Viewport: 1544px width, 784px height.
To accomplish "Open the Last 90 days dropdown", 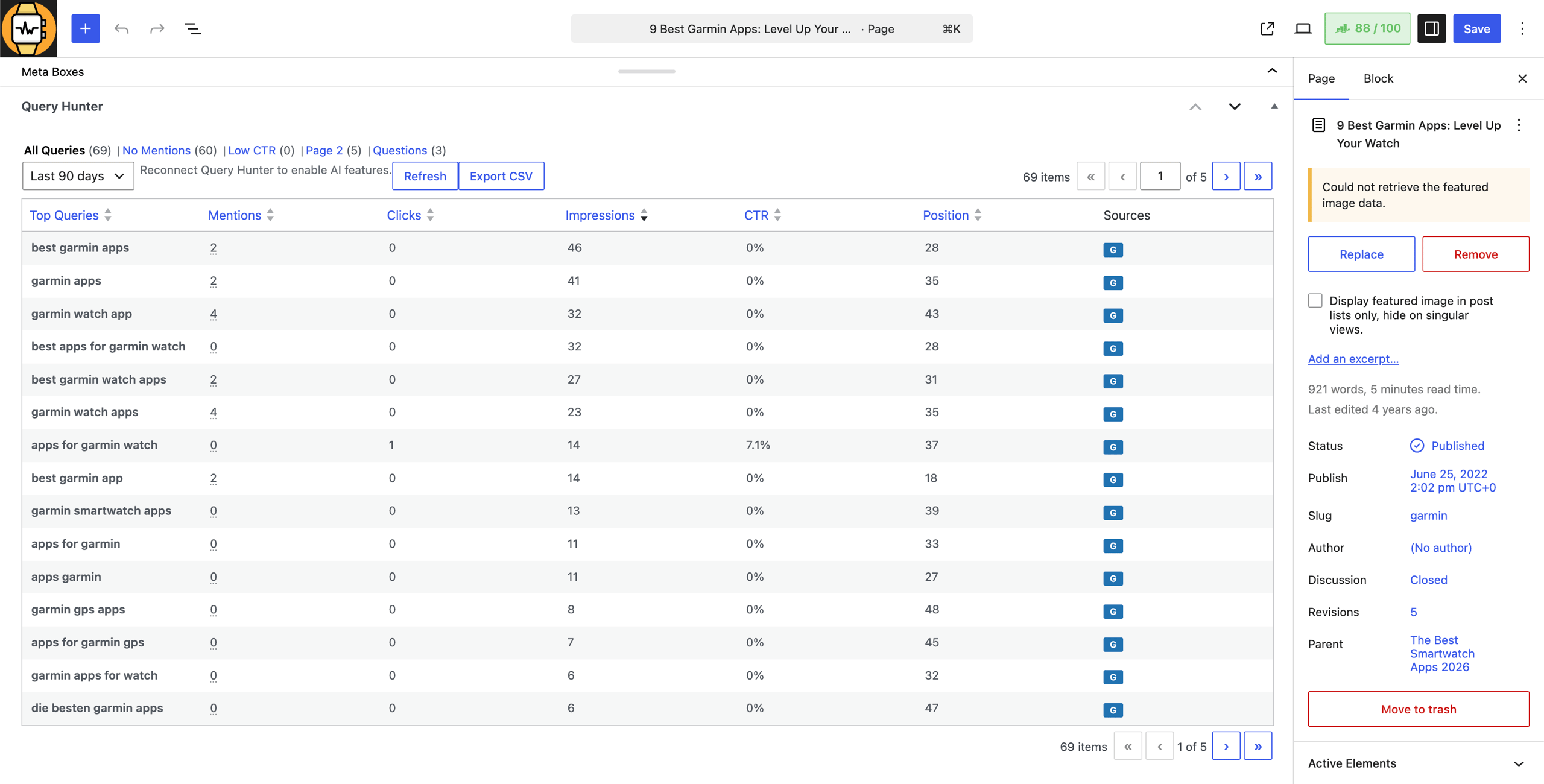I will (78, 176).
